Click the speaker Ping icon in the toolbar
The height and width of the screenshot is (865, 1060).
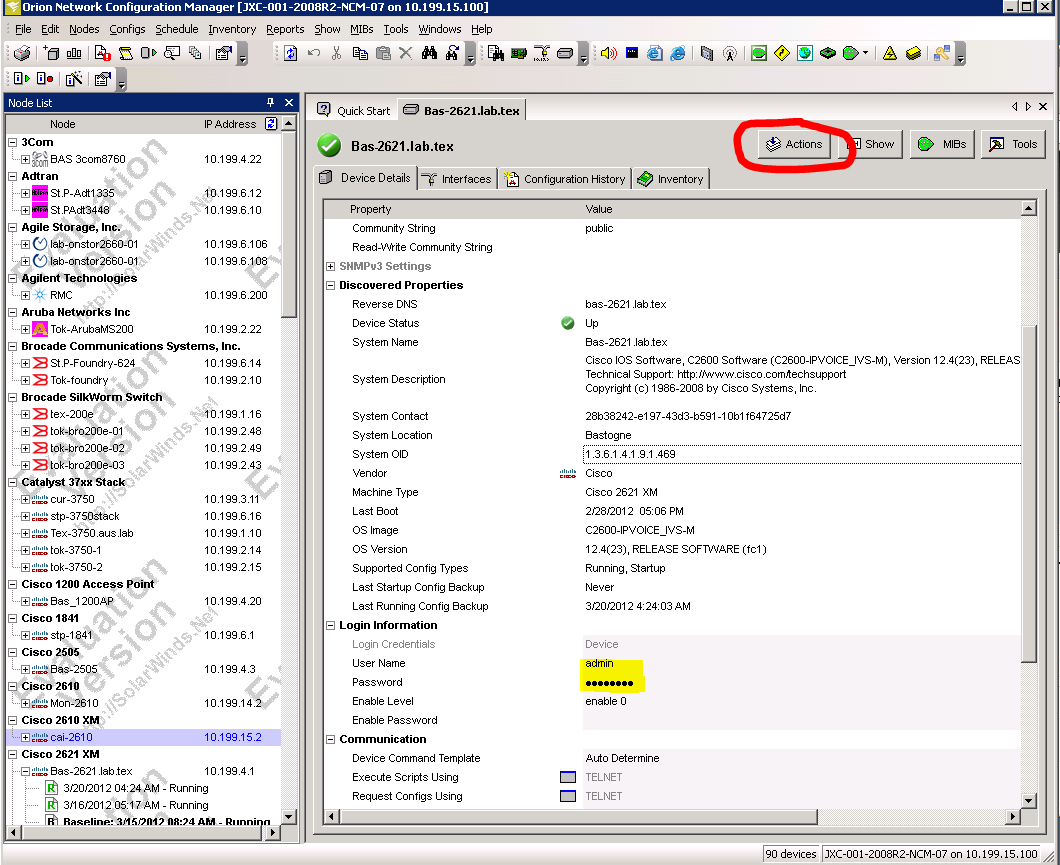[x=608, y=53]
